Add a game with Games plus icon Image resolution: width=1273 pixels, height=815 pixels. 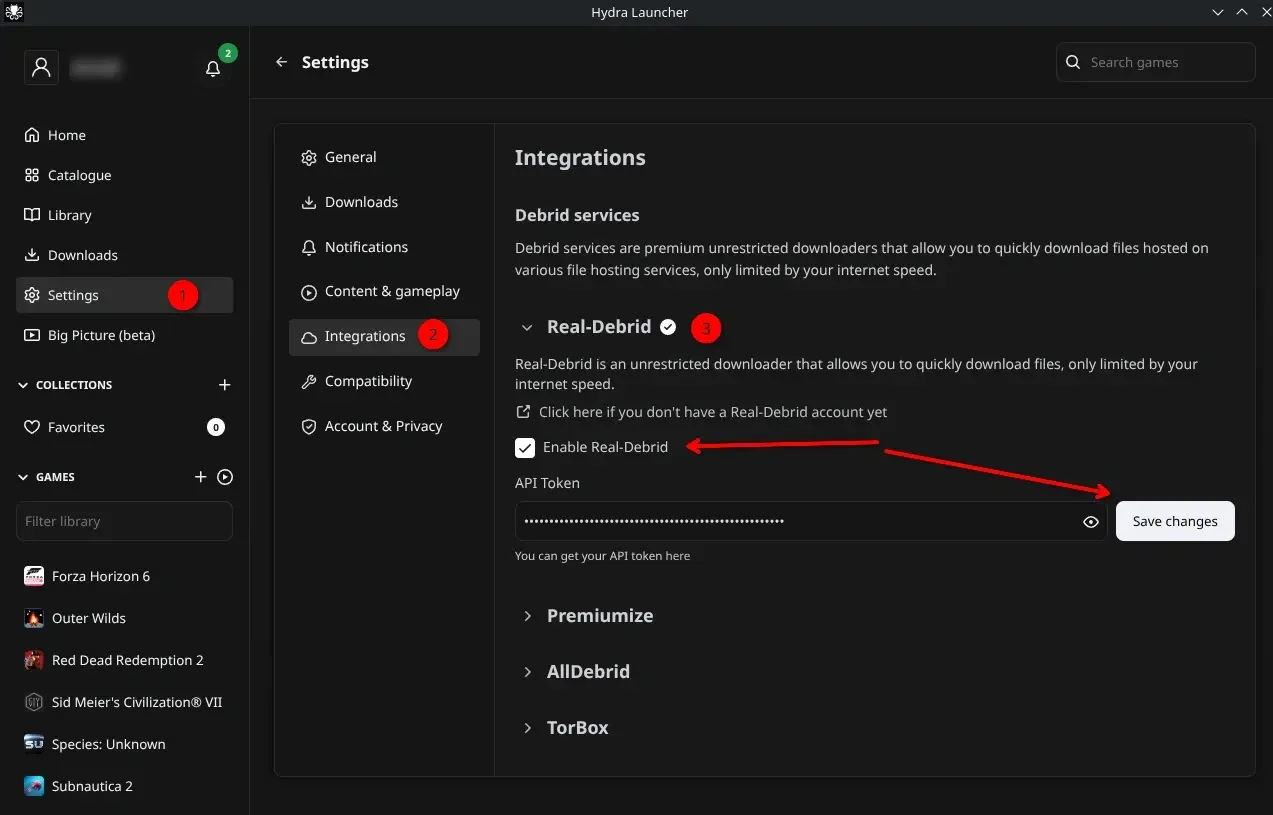pyautogui.click(x=200, y=477)
